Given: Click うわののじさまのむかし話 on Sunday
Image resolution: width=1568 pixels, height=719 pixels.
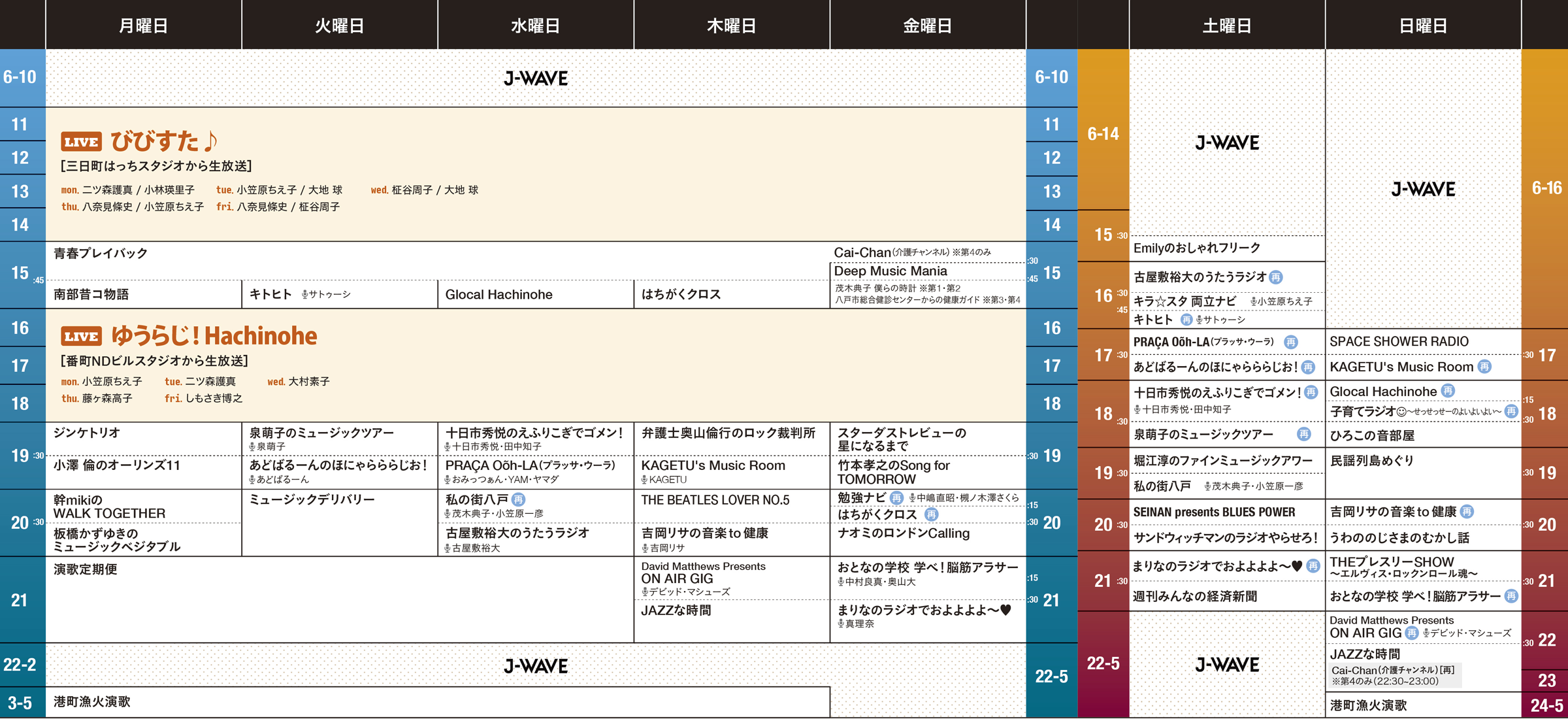Looking at the screenshot, I should point(1399,538).
